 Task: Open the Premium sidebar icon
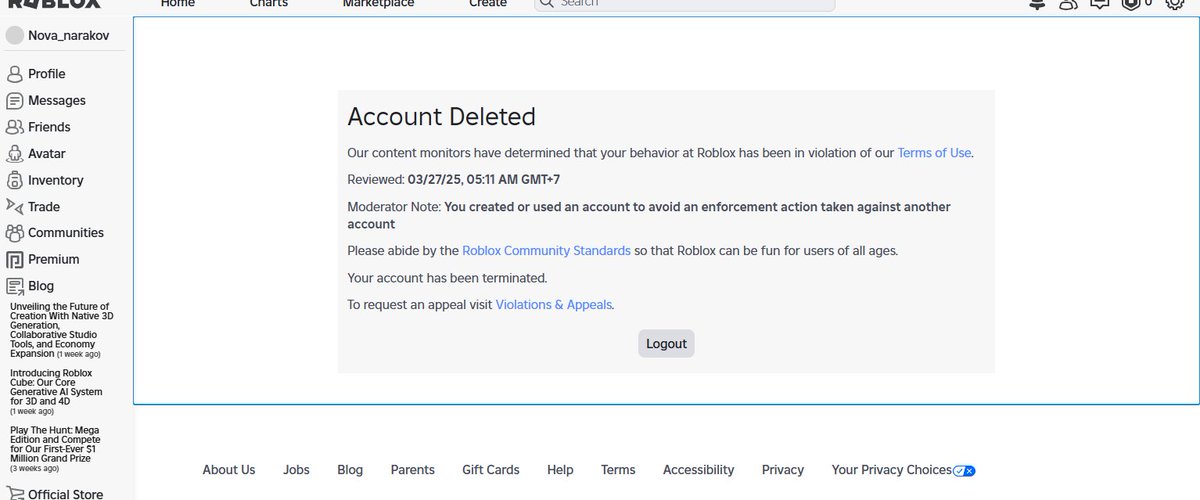pyautogui.click(x=15, y=259)
